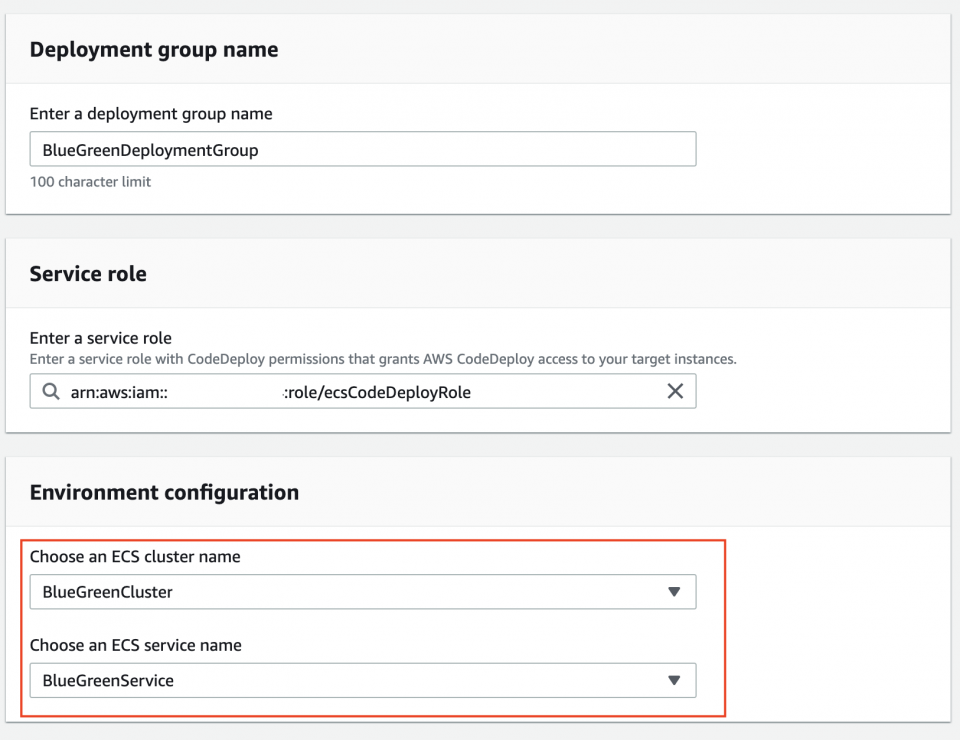Click the search magnifier in service role field

[x=50, y=391]
